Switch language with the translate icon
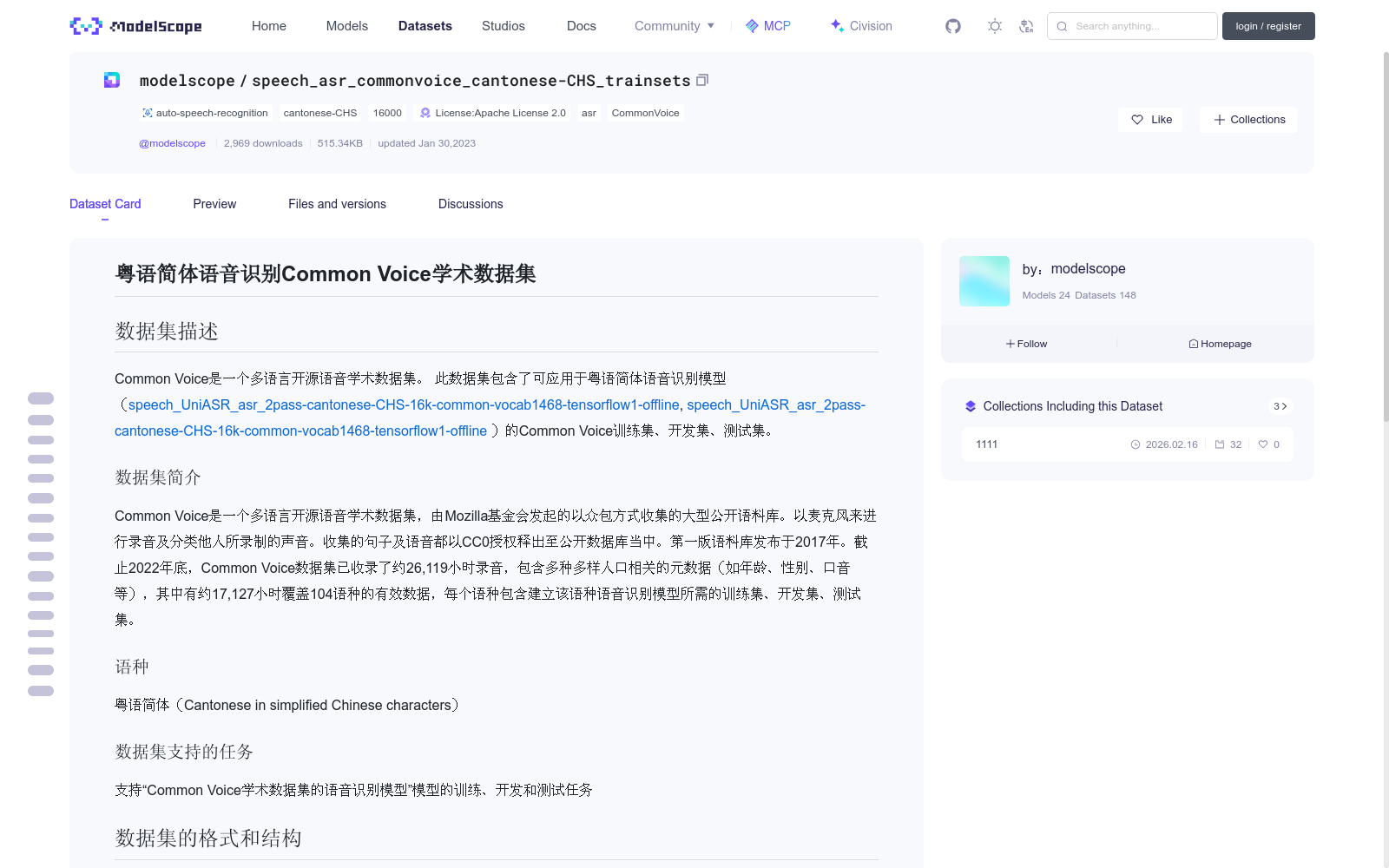This screenshot has width=1389, height=868. [x=1026, y=26]
